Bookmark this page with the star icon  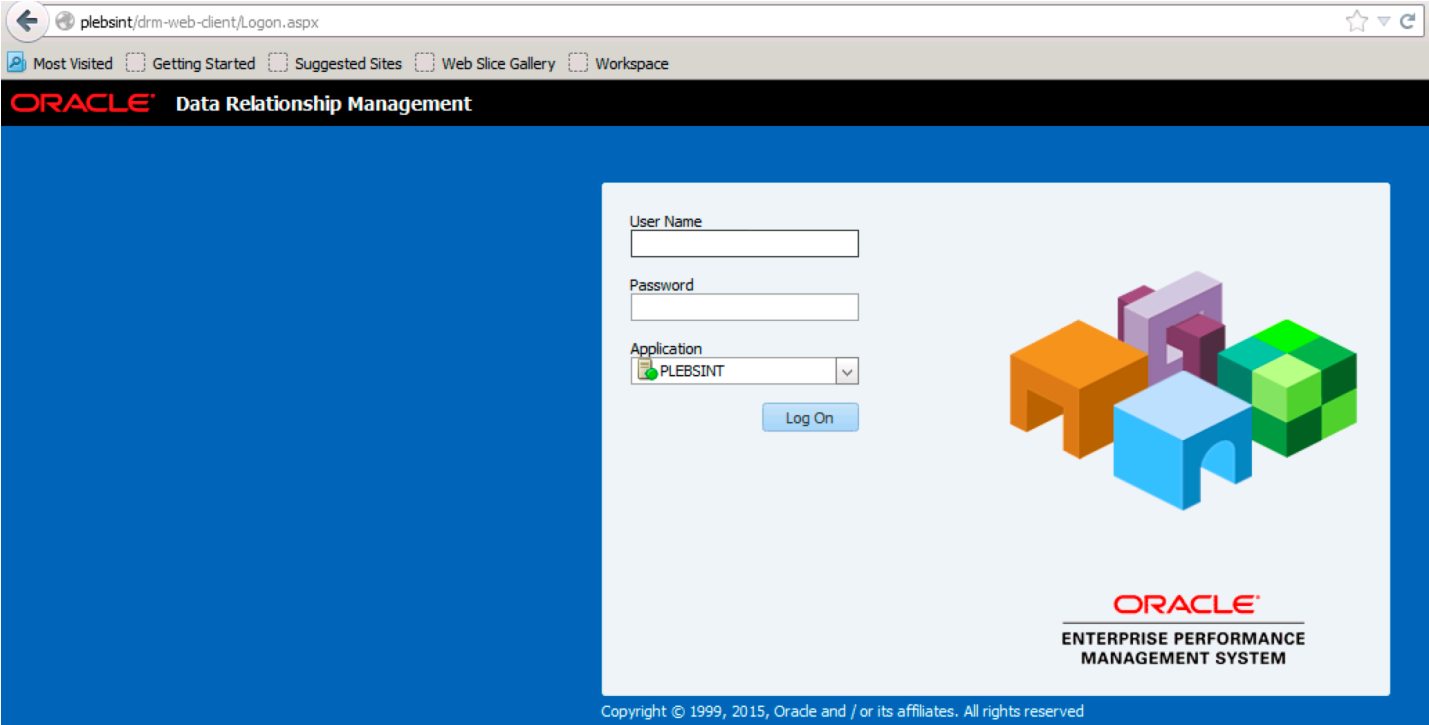[x=1356, y=21]
